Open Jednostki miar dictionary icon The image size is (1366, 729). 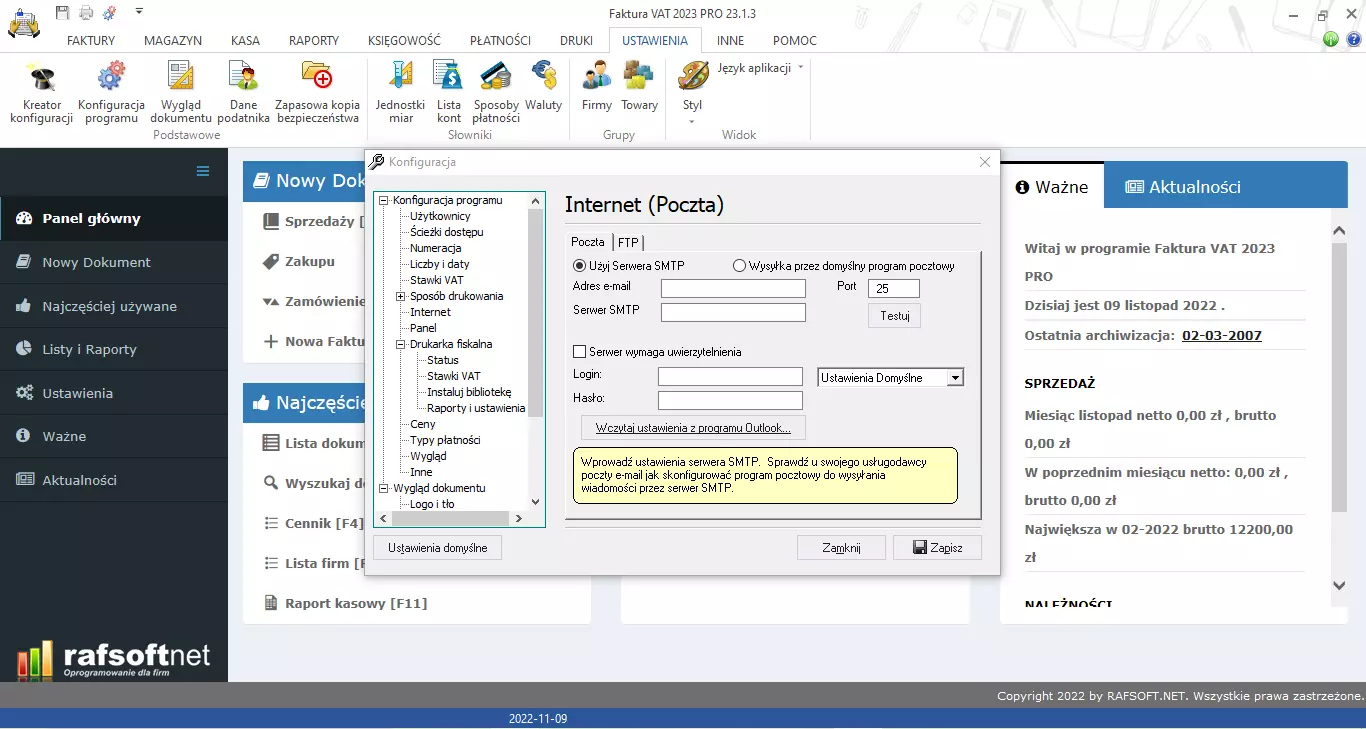tap(400, 78)
